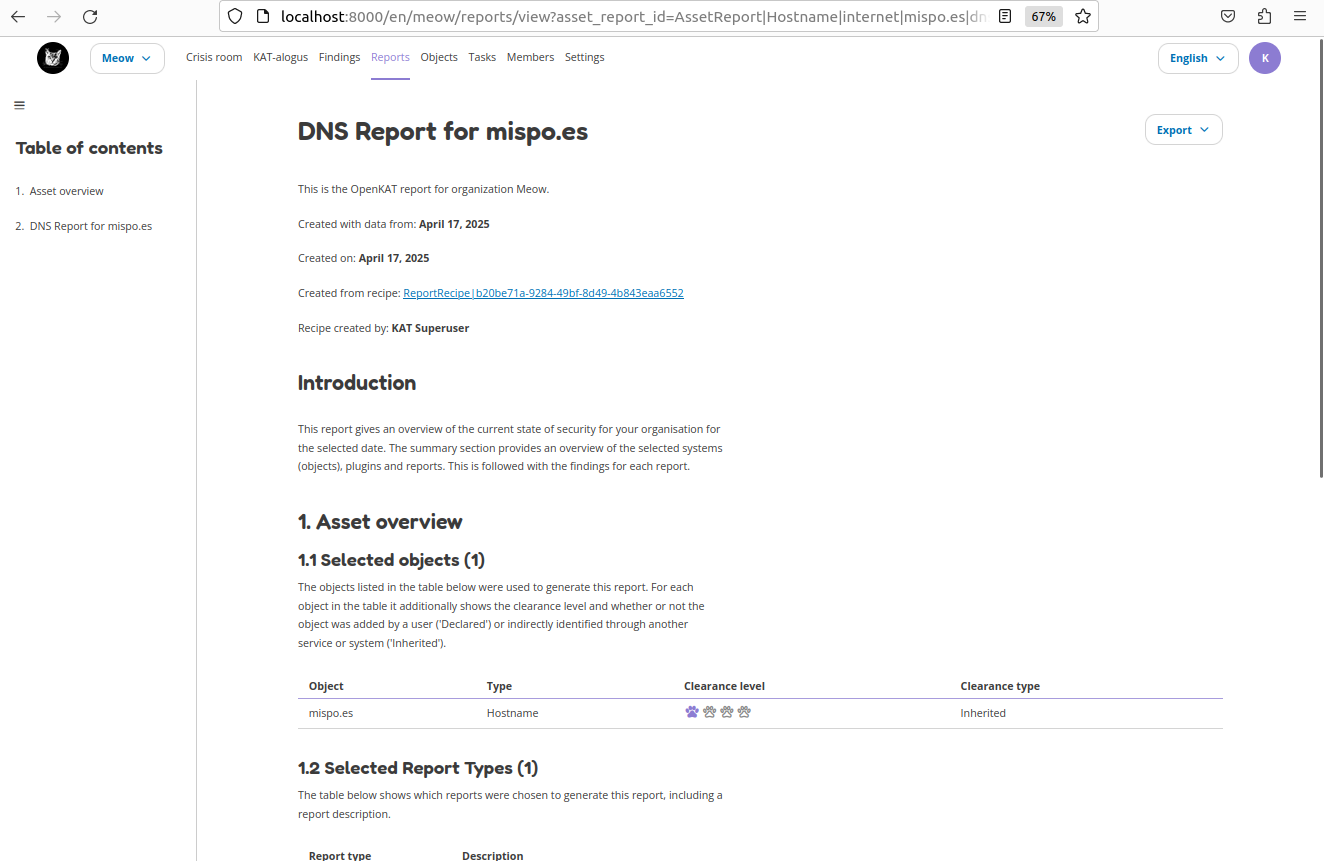Open Objects page

pyautogui.click(x=439, y=57)
